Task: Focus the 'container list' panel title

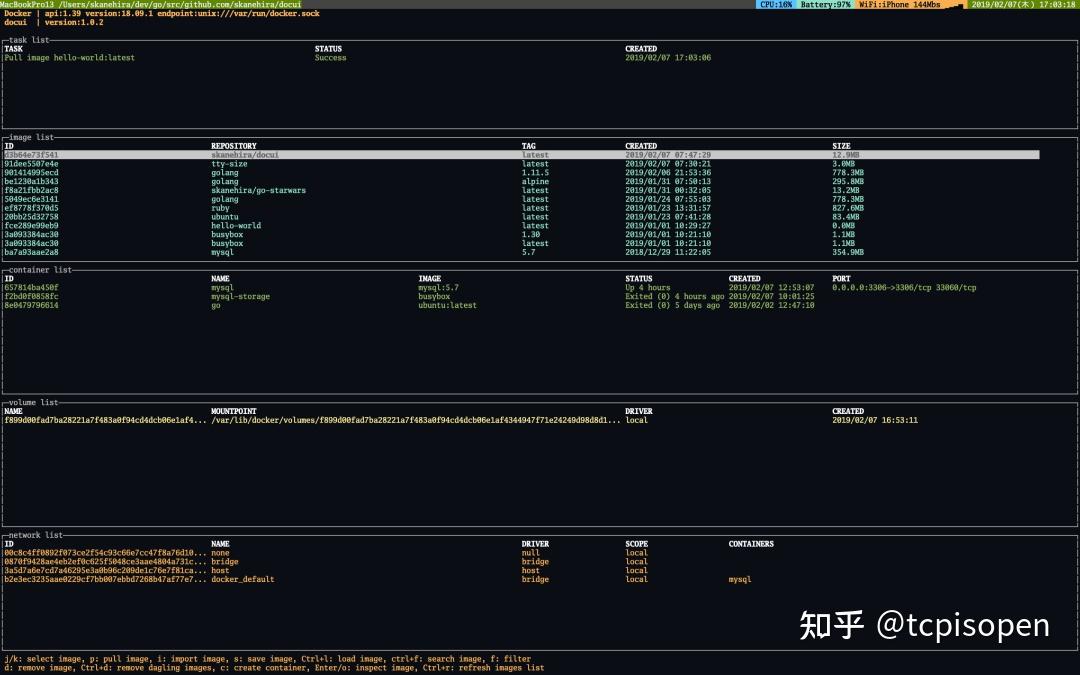Action: (x=40, y=269)
